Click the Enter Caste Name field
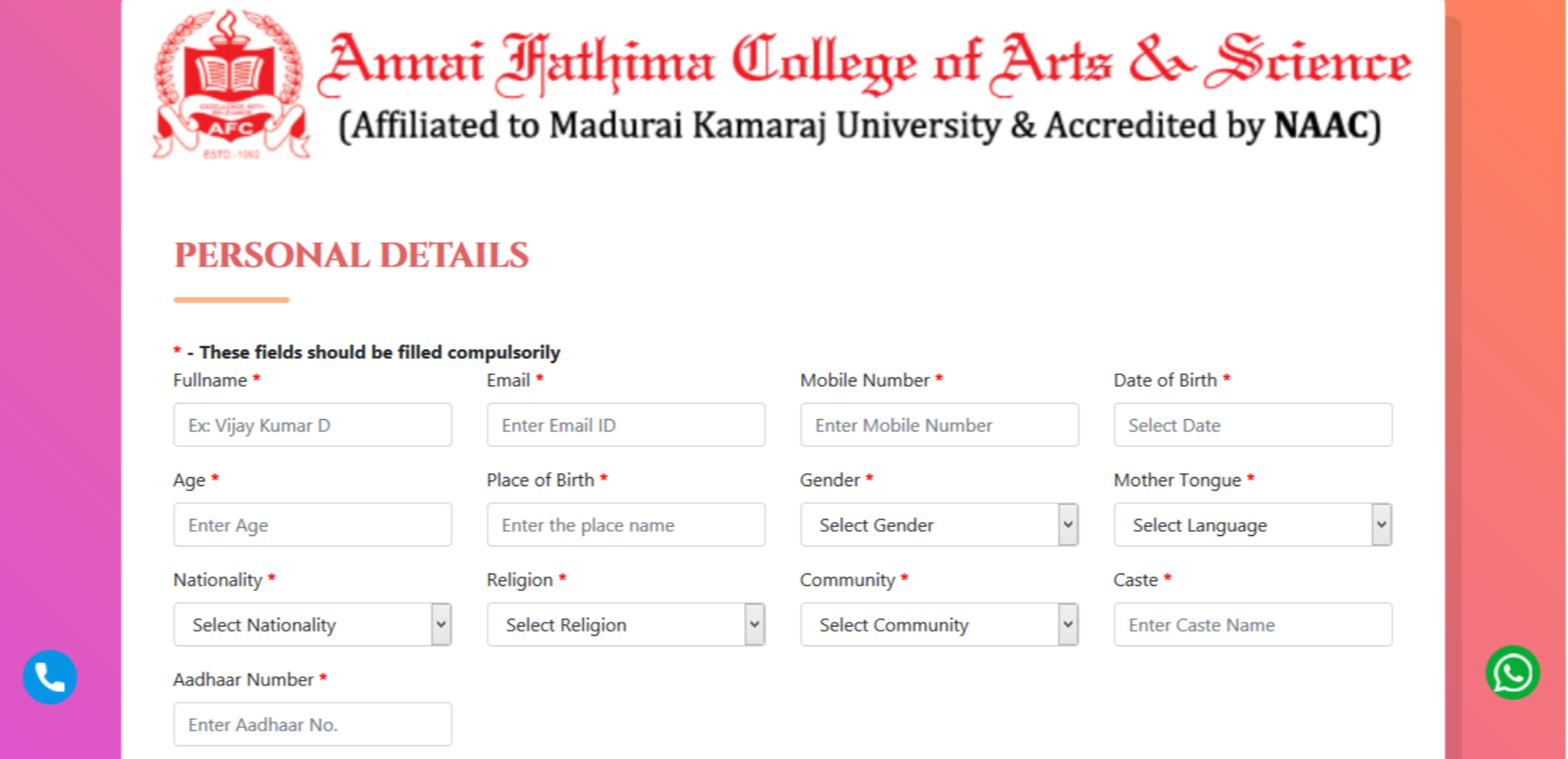Image resolution: width=1568 pixels, height=759 pixels. pos(1252,624)
